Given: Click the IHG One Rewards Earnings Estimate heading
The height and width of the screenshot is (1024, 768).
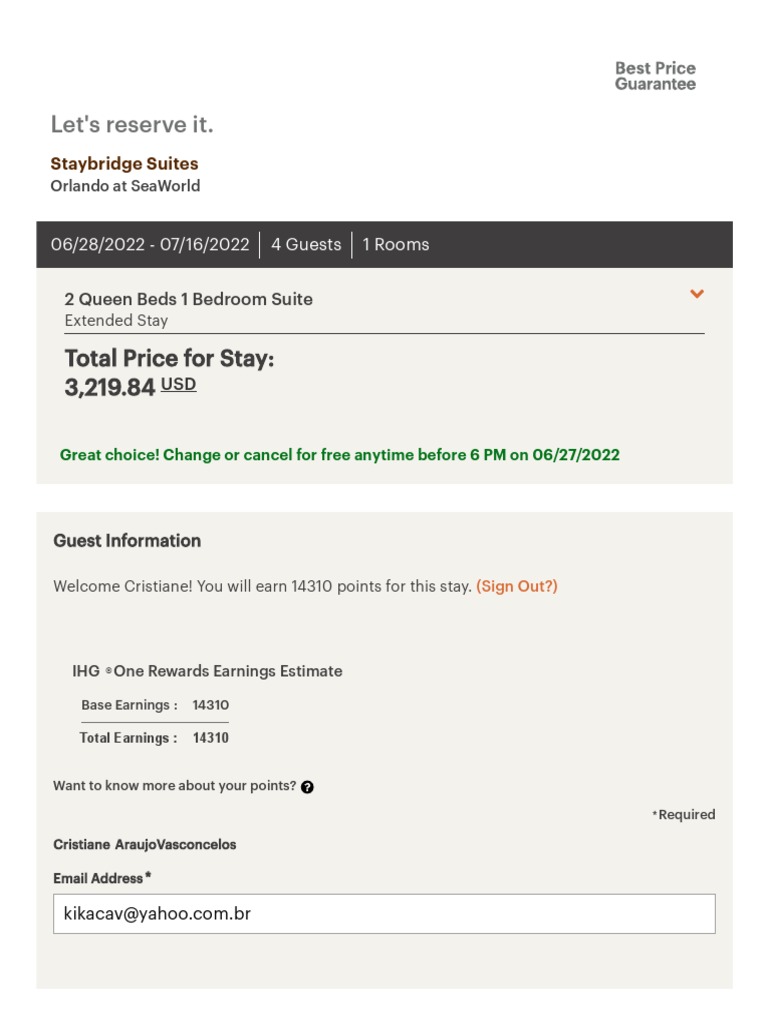Looking at the screenshot, I should [207, 671].
